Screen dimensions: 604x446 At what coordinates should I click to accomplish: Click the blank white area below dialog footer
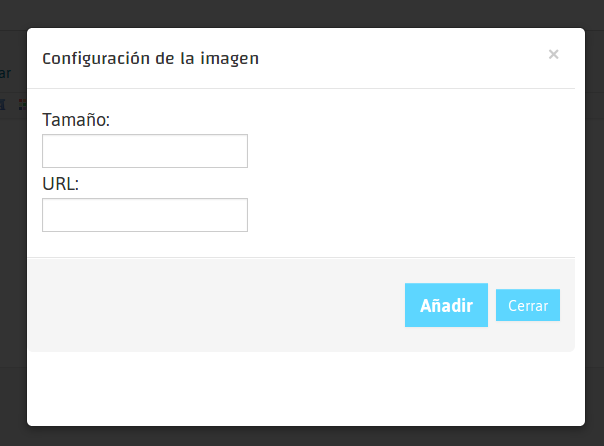point(300,390)
